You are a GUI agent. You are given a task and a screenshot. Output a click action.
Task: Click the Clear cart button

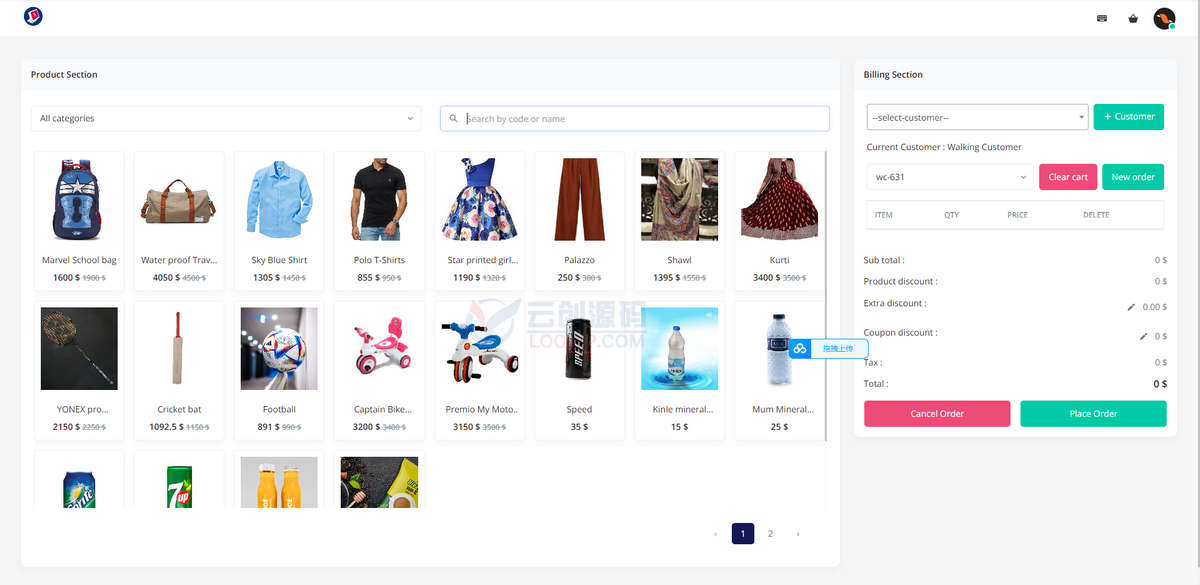click(1068, 177)
